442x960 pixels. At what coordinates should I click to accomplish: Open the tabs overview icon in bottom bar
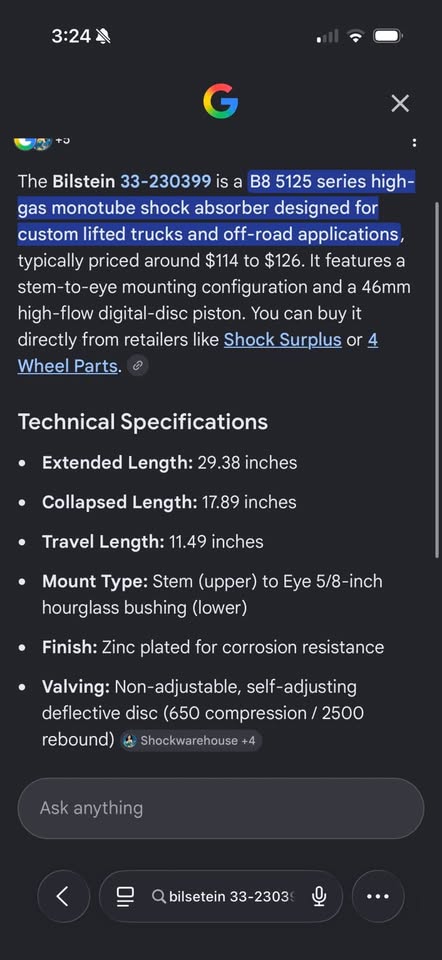point(125,896)
